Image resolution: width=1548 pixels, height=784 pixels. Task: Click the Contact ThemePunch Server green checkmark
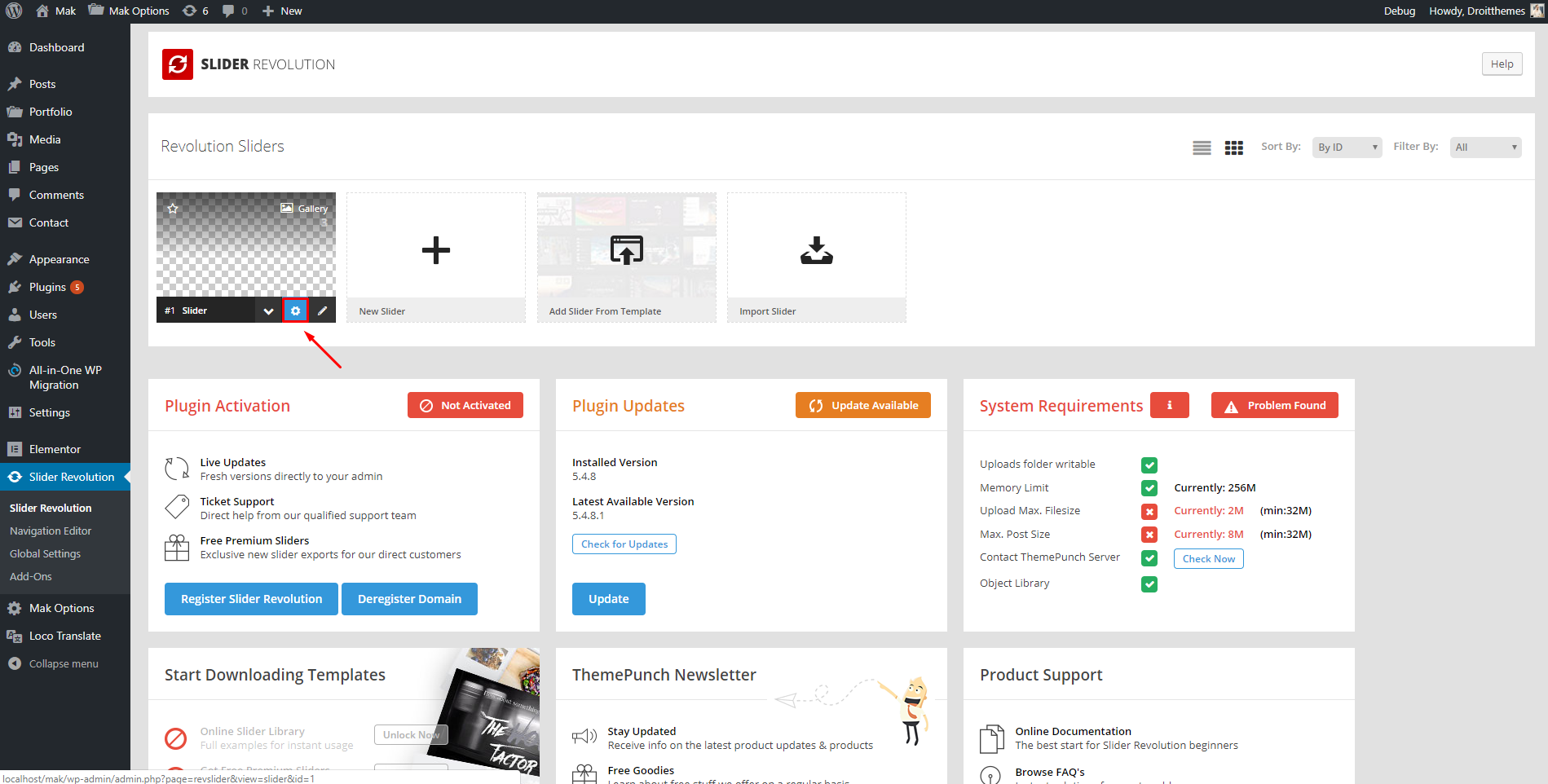coord(1149,558)
